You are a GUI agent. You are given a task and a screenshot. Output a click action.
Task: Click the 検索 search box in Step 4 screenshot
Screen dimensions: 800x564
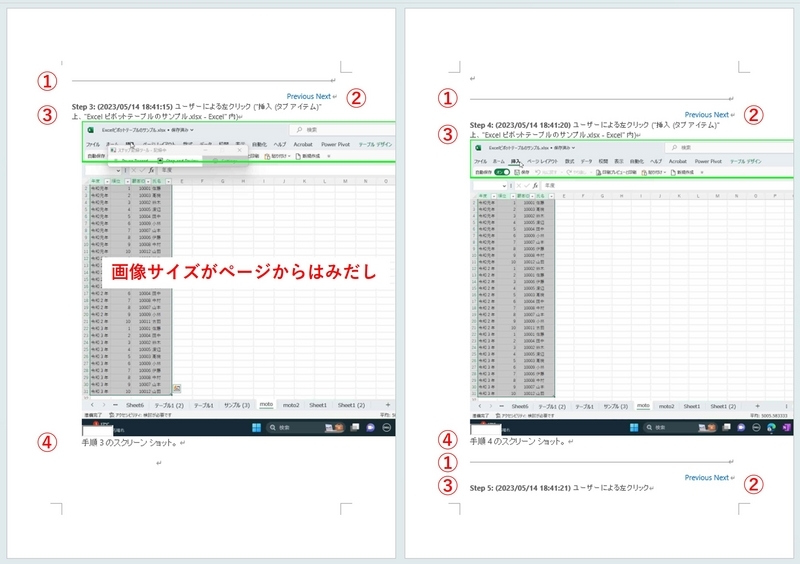point(730,148)
